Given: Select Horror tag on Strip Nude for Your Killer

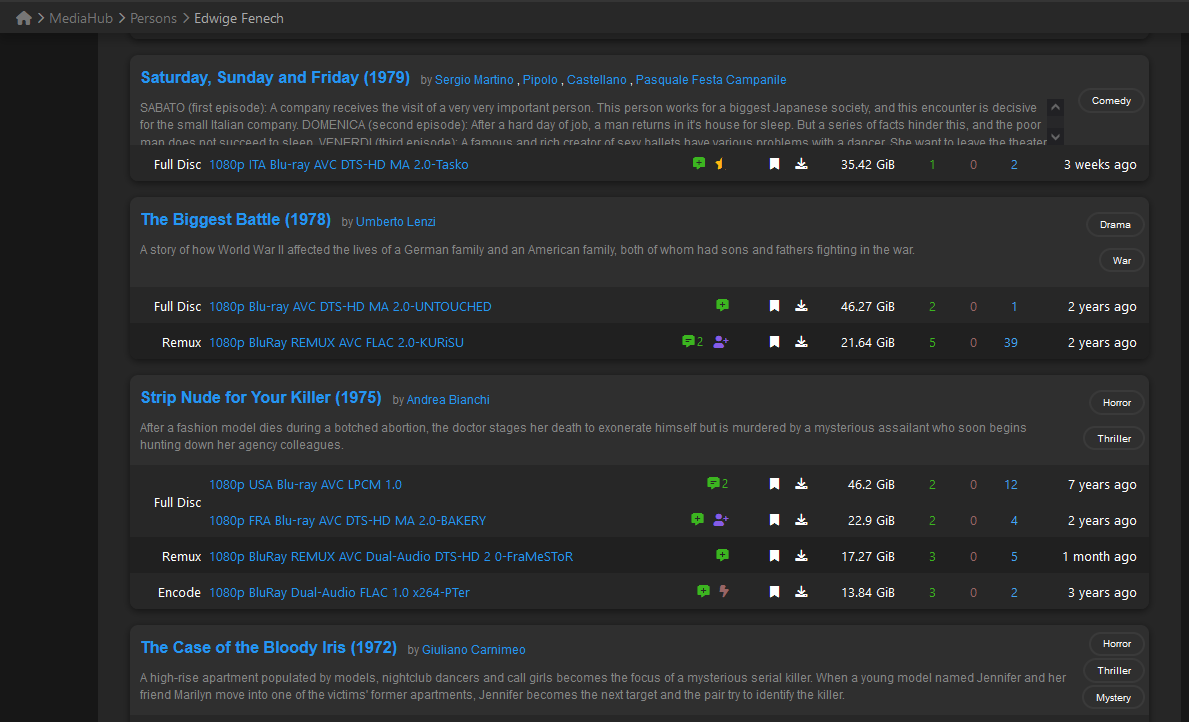Looking at the screenshot, I should pyautogui.click(x=1117, y=403).
